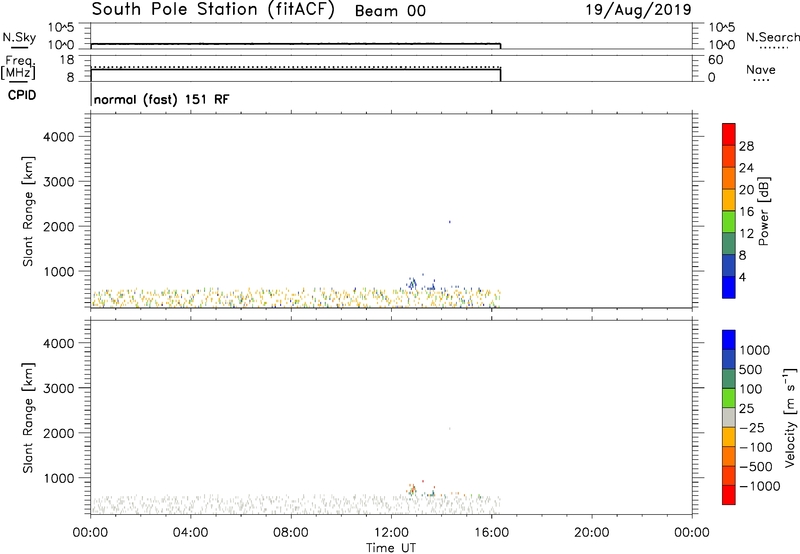This screenshot has height=554, width=800.
Task: Click Slant Range label of the velocity panel
Action: [x=28, y=418]
